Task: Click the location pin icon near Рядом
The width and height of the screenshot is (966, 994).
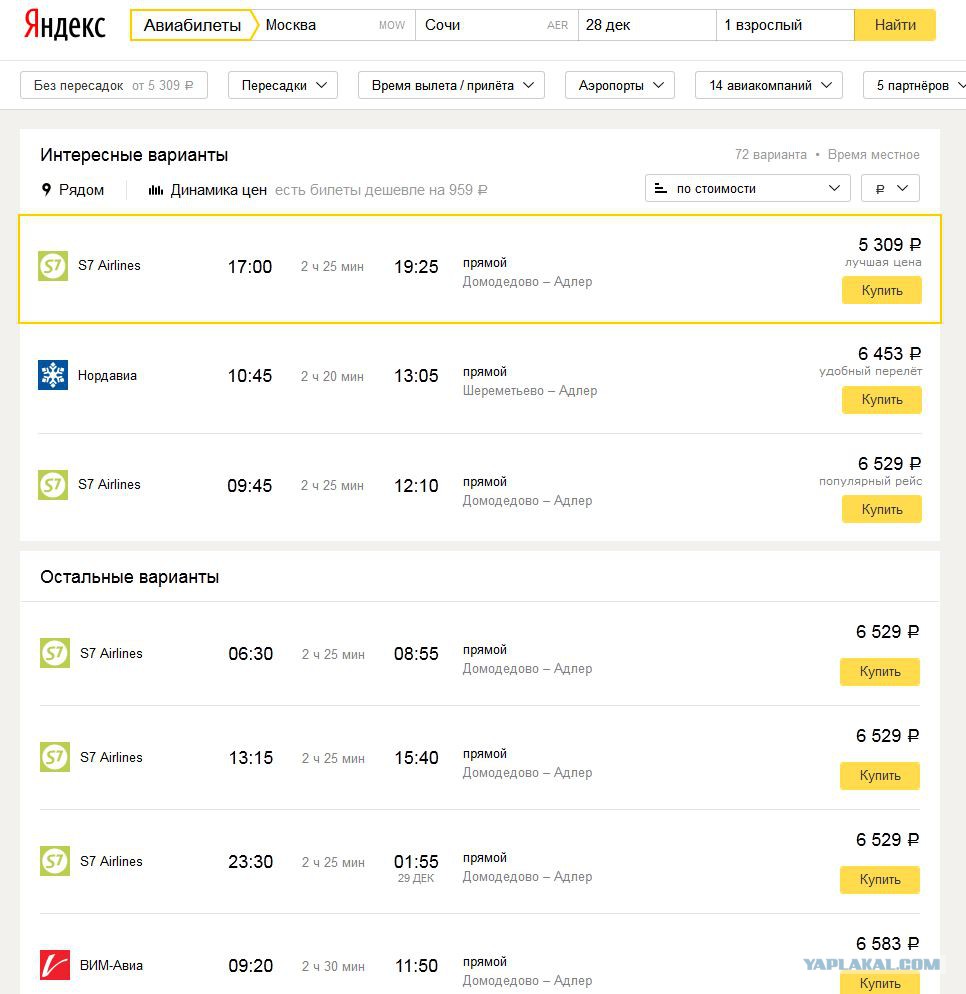Action: (46, 190)
